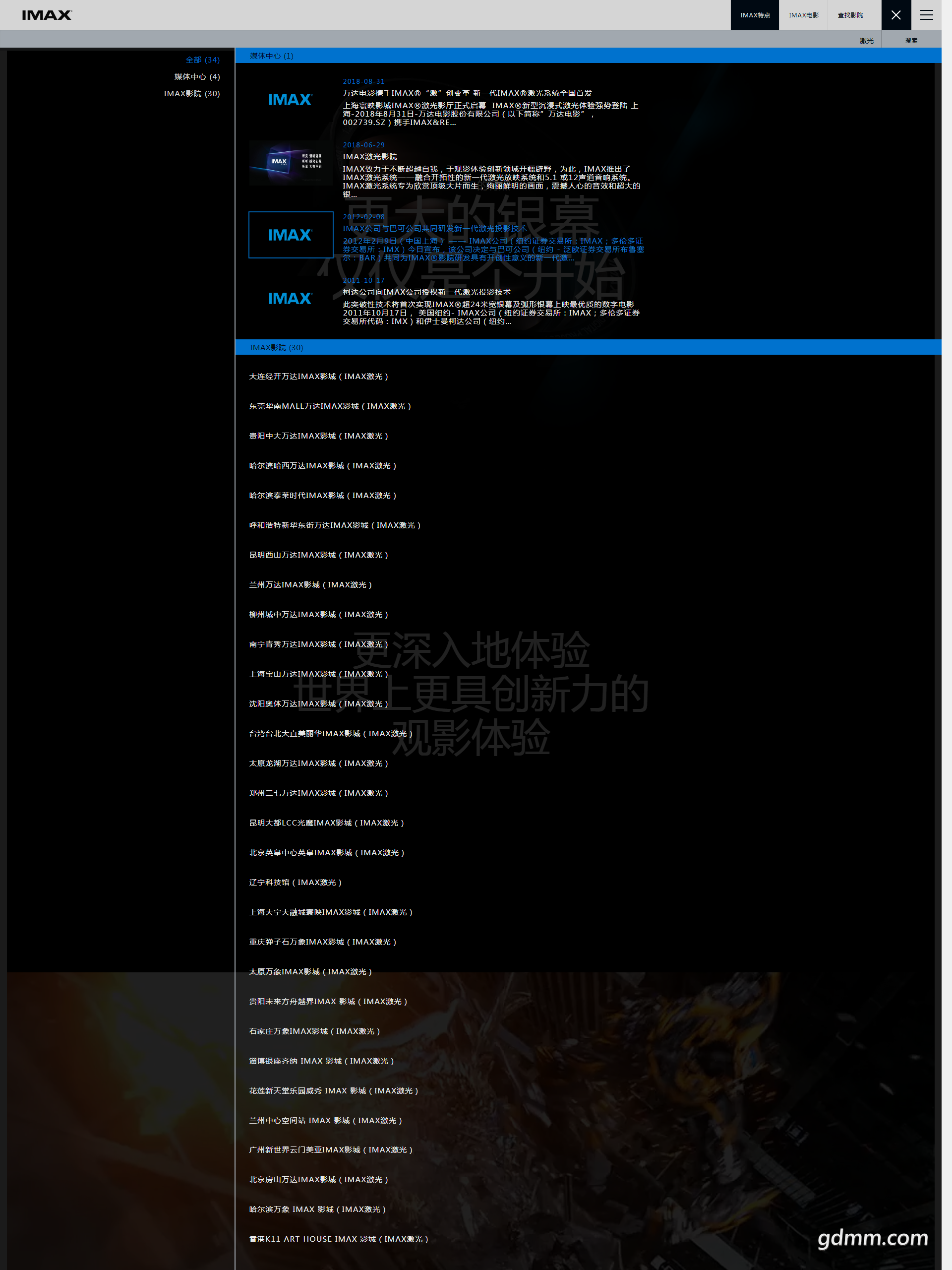Open 辽宁科技馆 IMAX激光 listing
952x1270 pixels.
pos(295,883)
